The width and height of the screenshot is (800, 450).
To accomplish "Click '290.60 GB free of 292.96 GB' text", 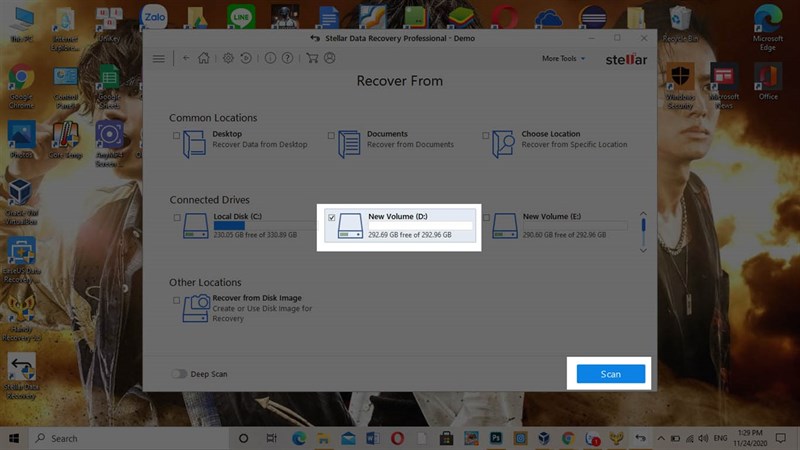I will click(x=564, y=235).
